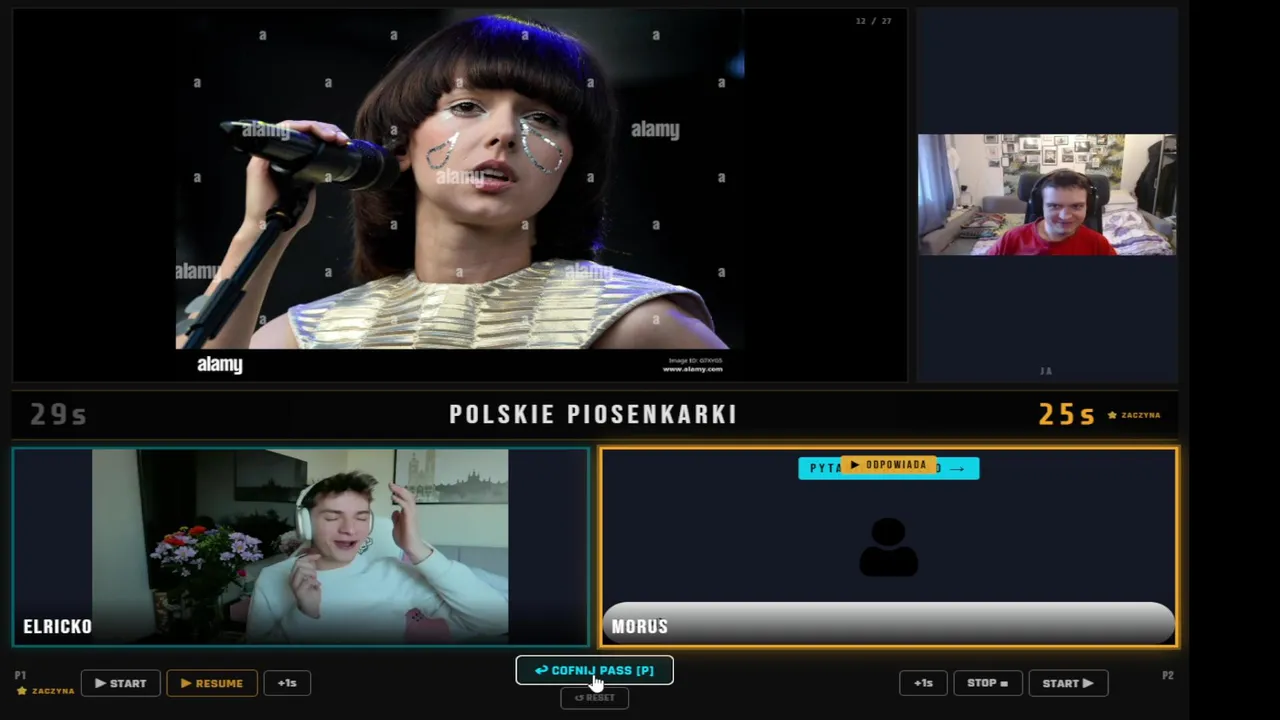1280x720 pixels.
Task: Click the ELRICKO name label
Action: point(57,627)
